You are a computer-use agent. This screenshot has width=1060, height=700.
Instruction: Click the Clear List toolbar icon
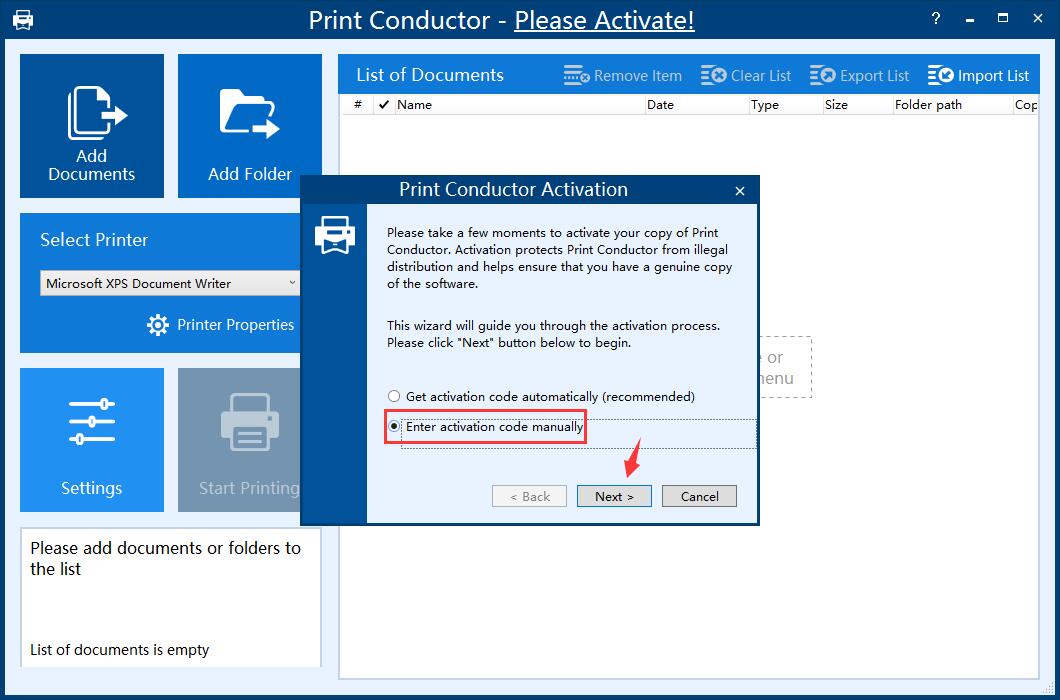[714, 76]
